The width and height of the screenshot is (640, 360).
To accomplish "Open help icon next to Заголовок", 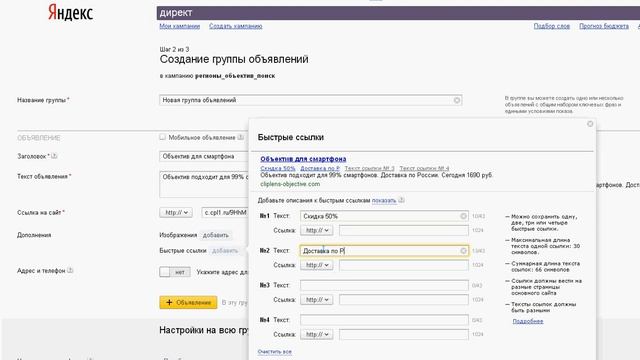I will [54, 156].
